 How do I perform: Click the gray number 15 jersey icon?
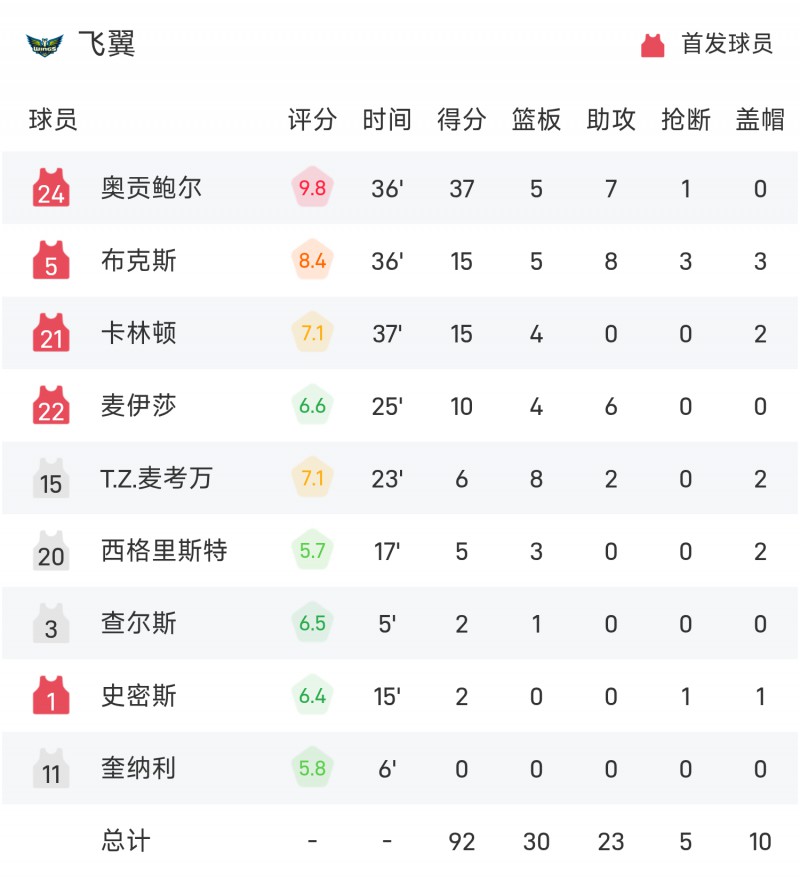coord(51,478)
